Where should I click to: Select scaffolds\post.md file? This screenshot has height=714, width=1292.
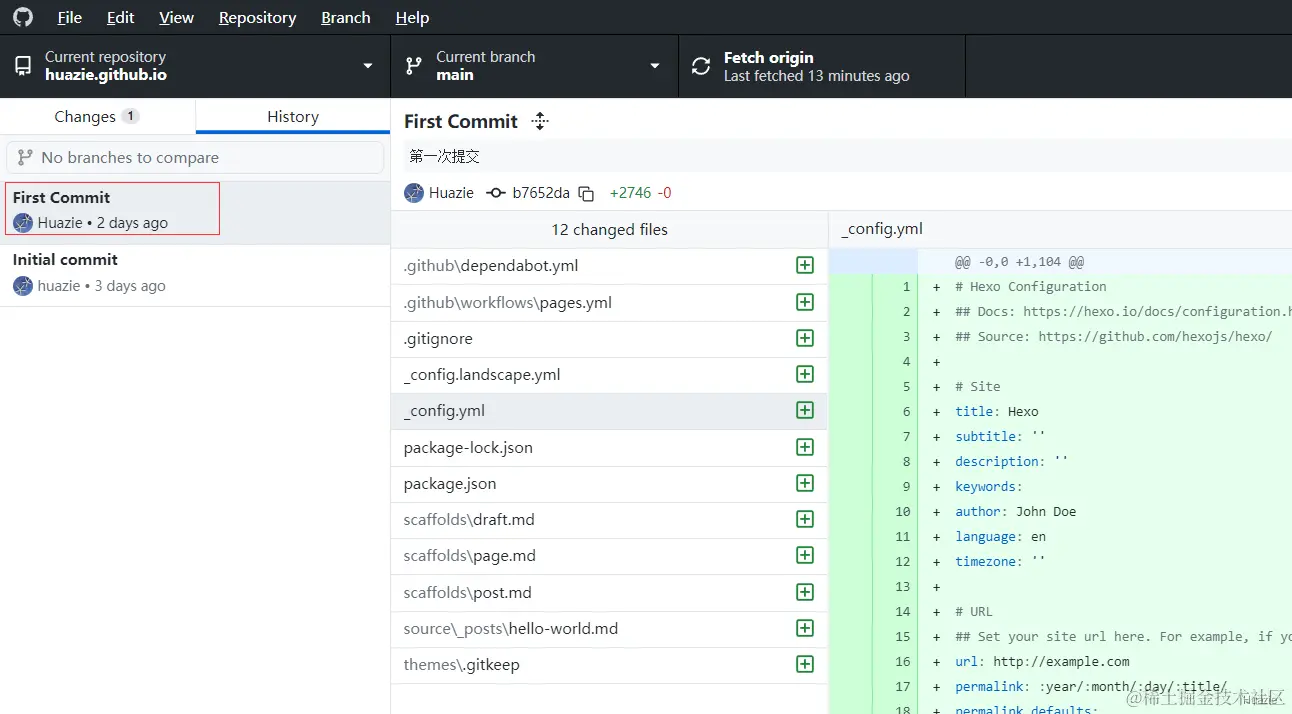609,592
